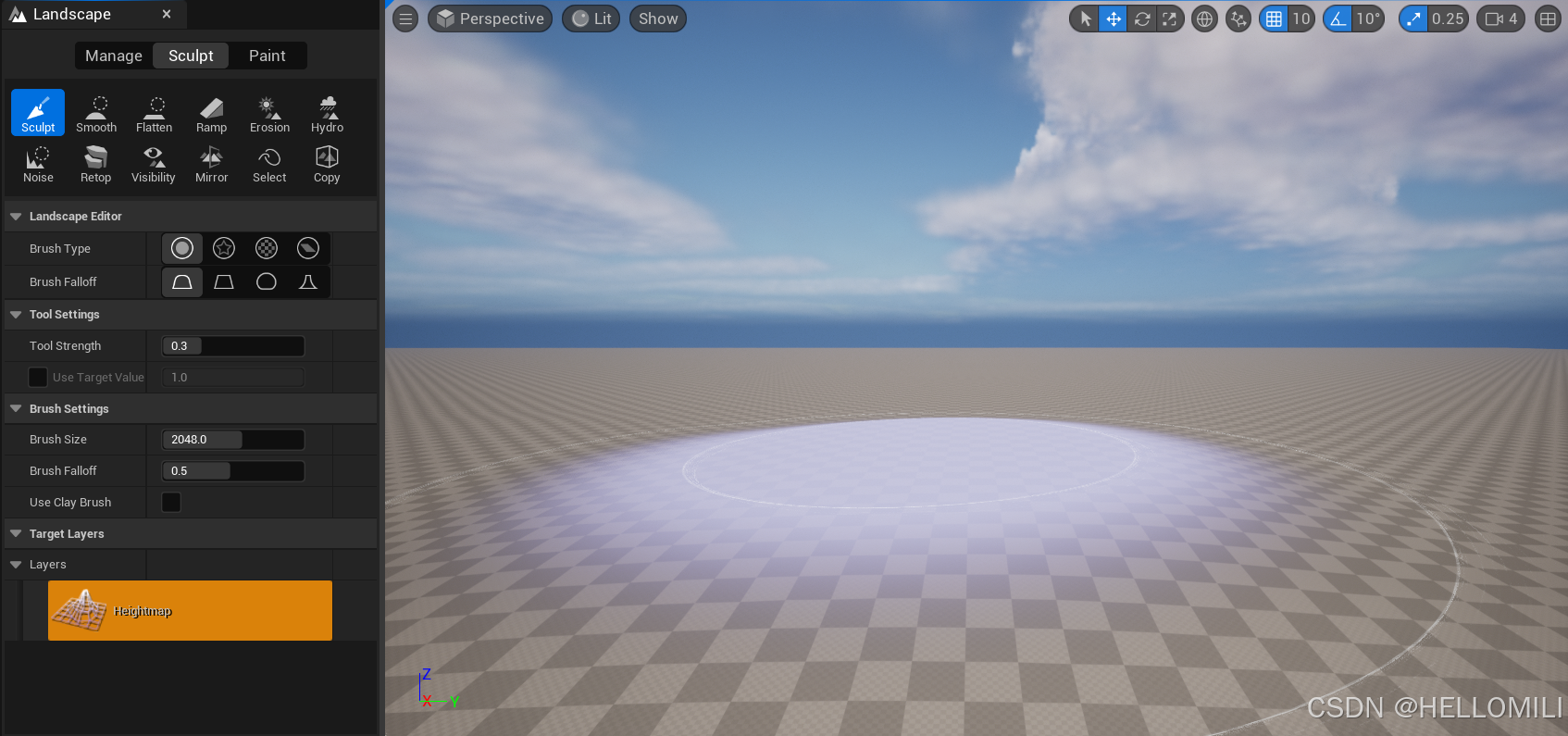Open rotation snap 10° dropdown
The image size is (1568, 736).
pyautogui.click(x=1368, y=19)
